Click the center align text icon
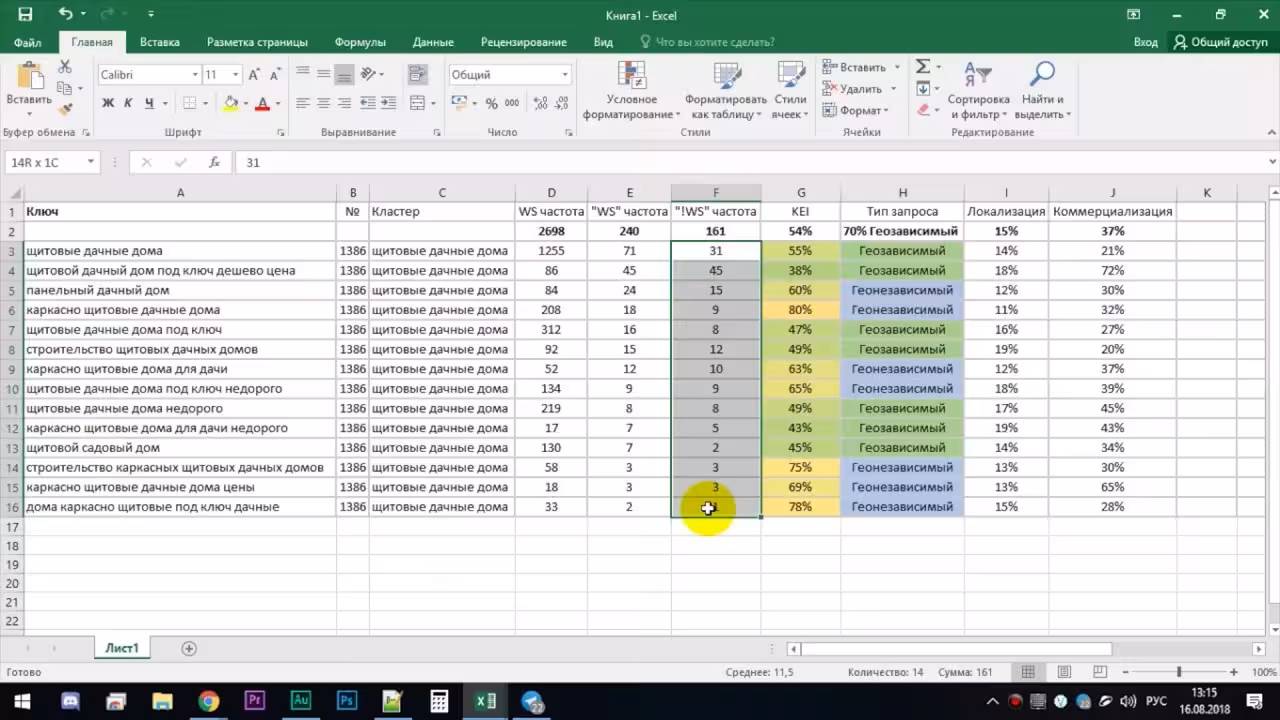This screenshot has height=720, width=1280. [x=323, y=103]
